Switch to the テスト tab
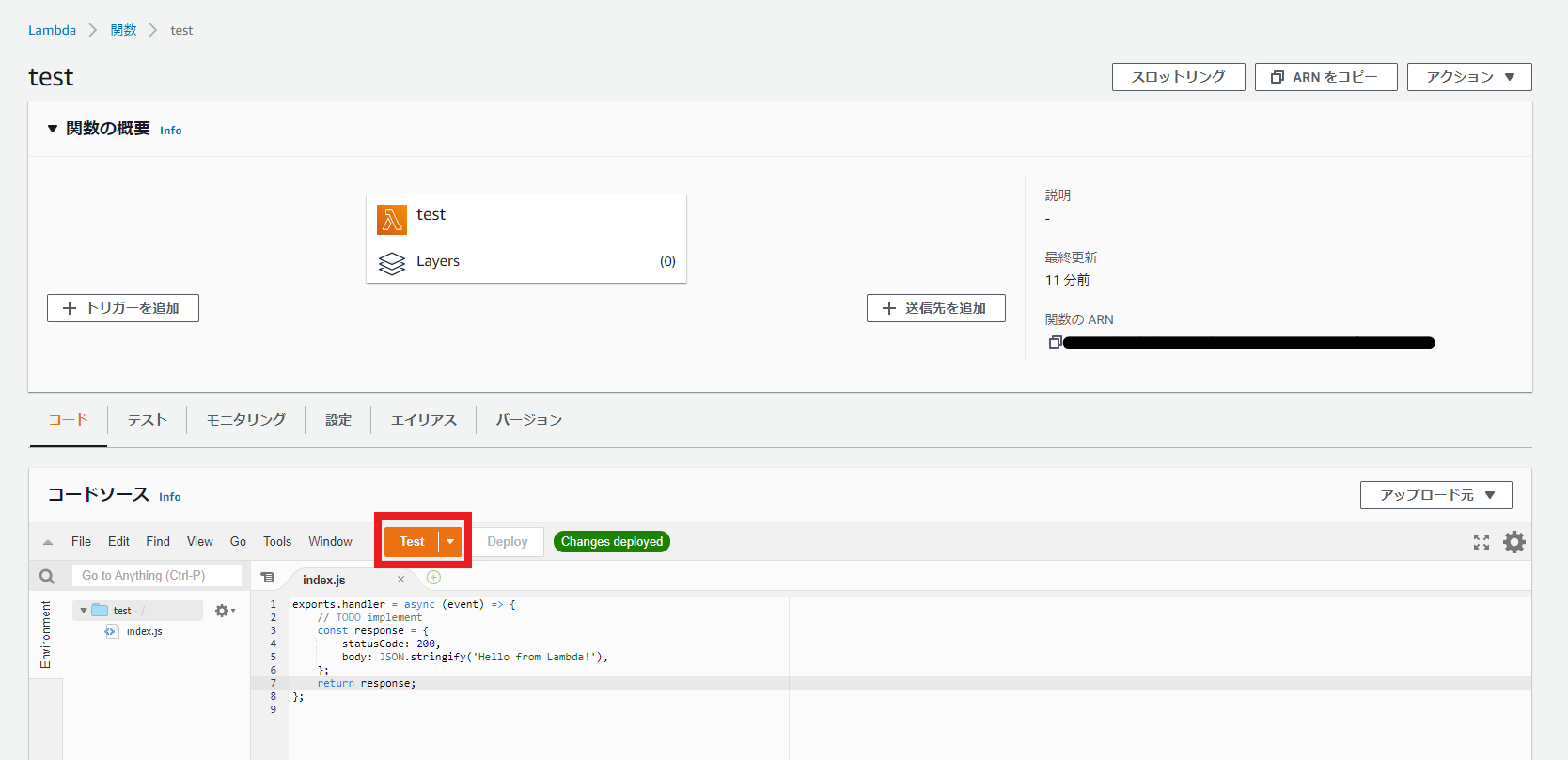1568x760 pixels. click(x=148, y=420)
